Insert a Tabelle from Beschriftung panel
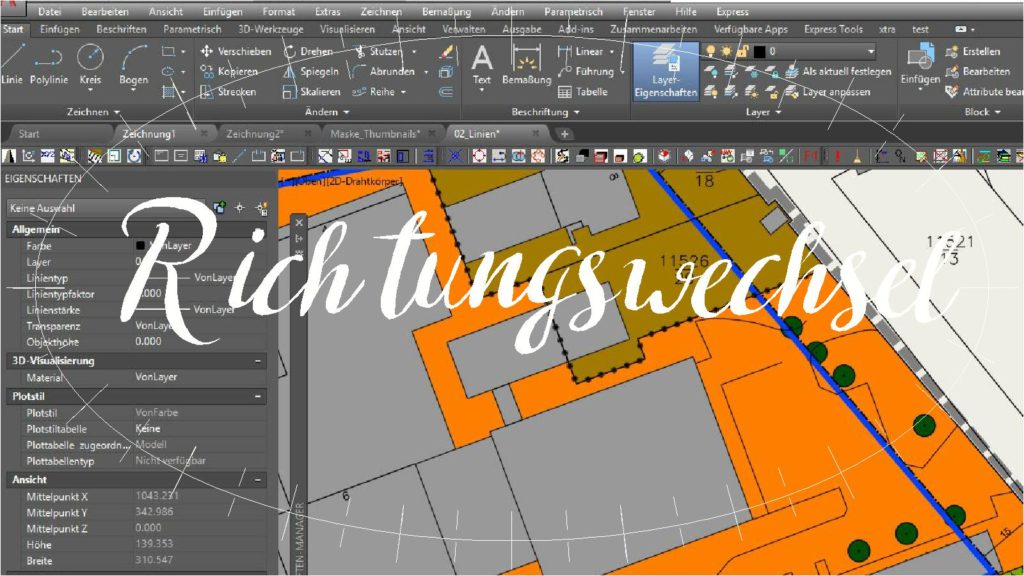Image resolution: width=1024 pixels, height=576 pixels. (583, 92)
